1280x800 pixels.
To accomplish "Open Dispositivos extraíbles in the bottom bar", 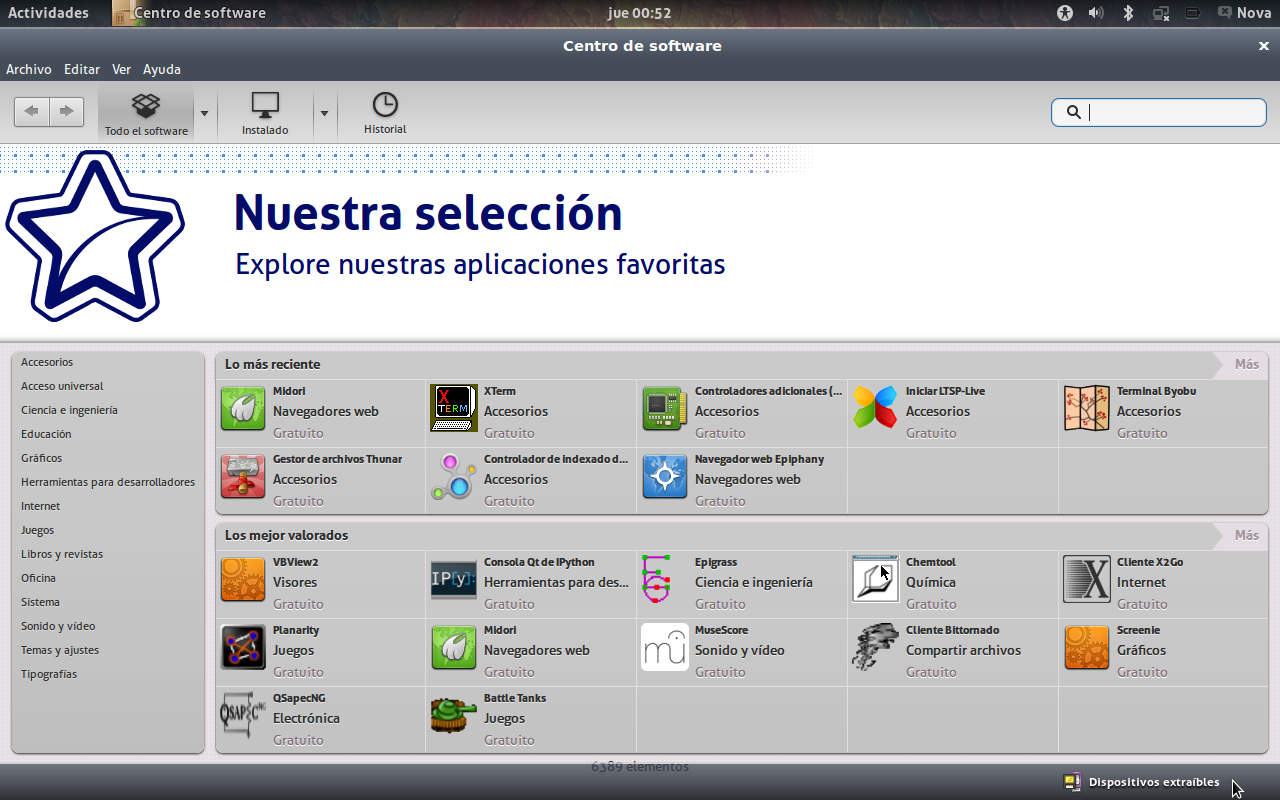I will (x=1142, y=782).
